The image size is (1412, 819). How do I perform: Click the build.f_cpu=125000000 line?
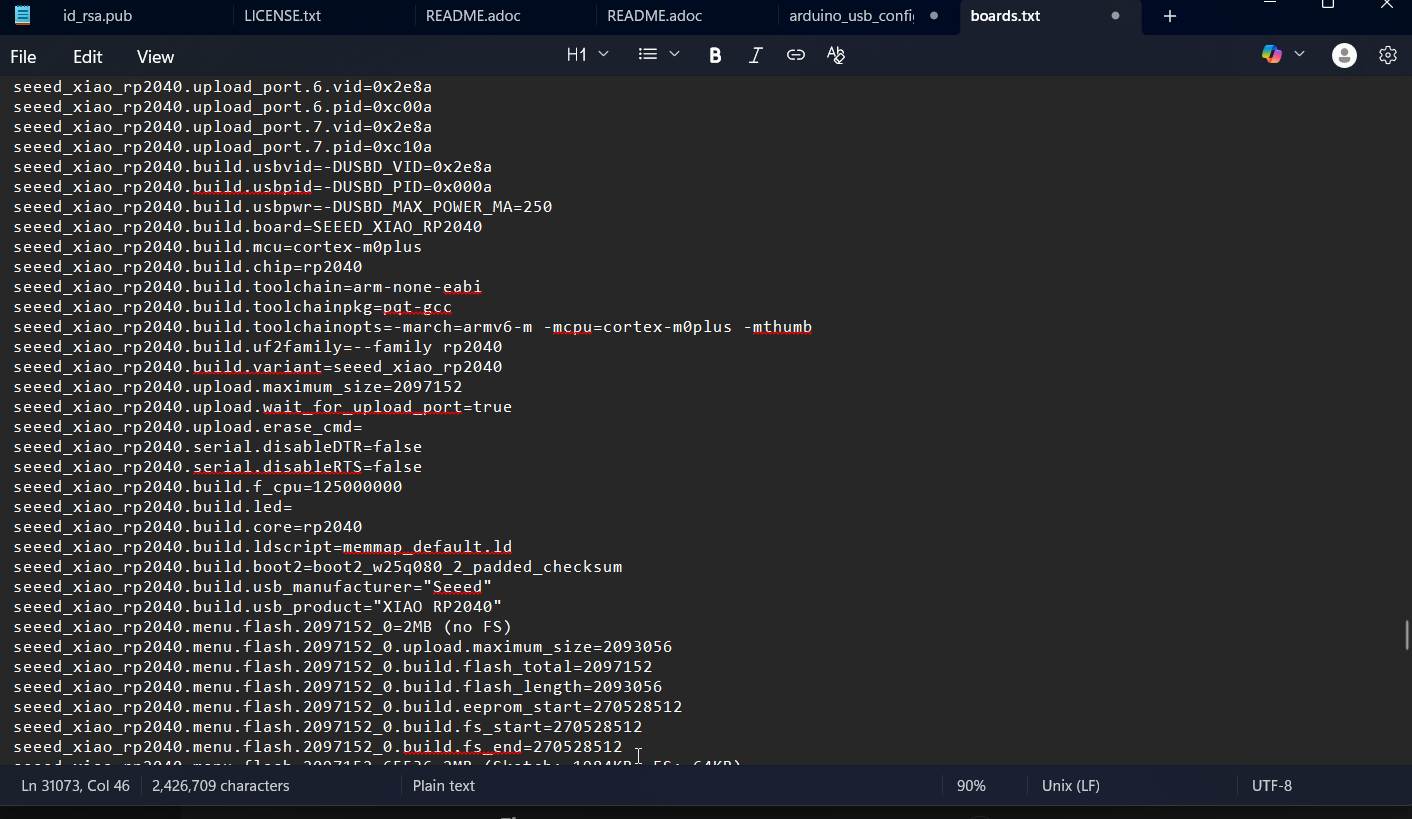[208, 487]
